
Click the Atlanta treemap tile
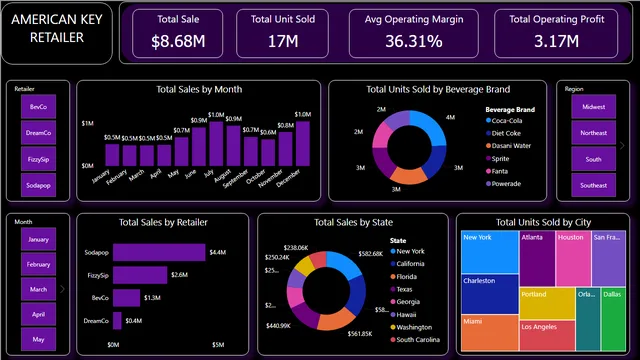pyautogui.click(x=537, y=259)
